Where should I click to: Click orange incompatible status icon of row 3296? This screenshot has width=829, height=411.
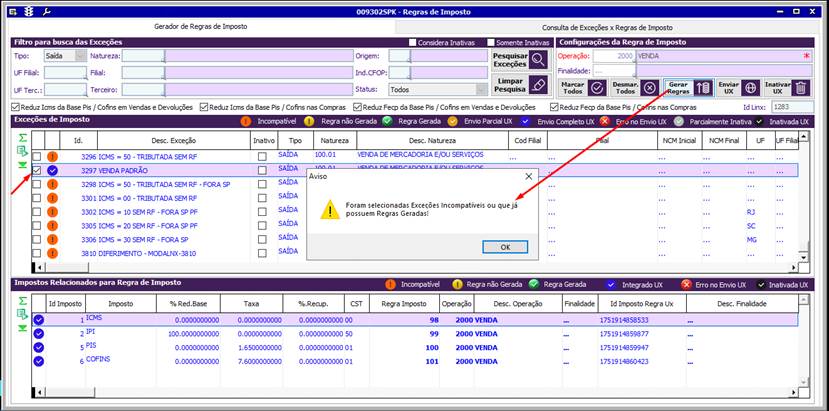[52, 157]
